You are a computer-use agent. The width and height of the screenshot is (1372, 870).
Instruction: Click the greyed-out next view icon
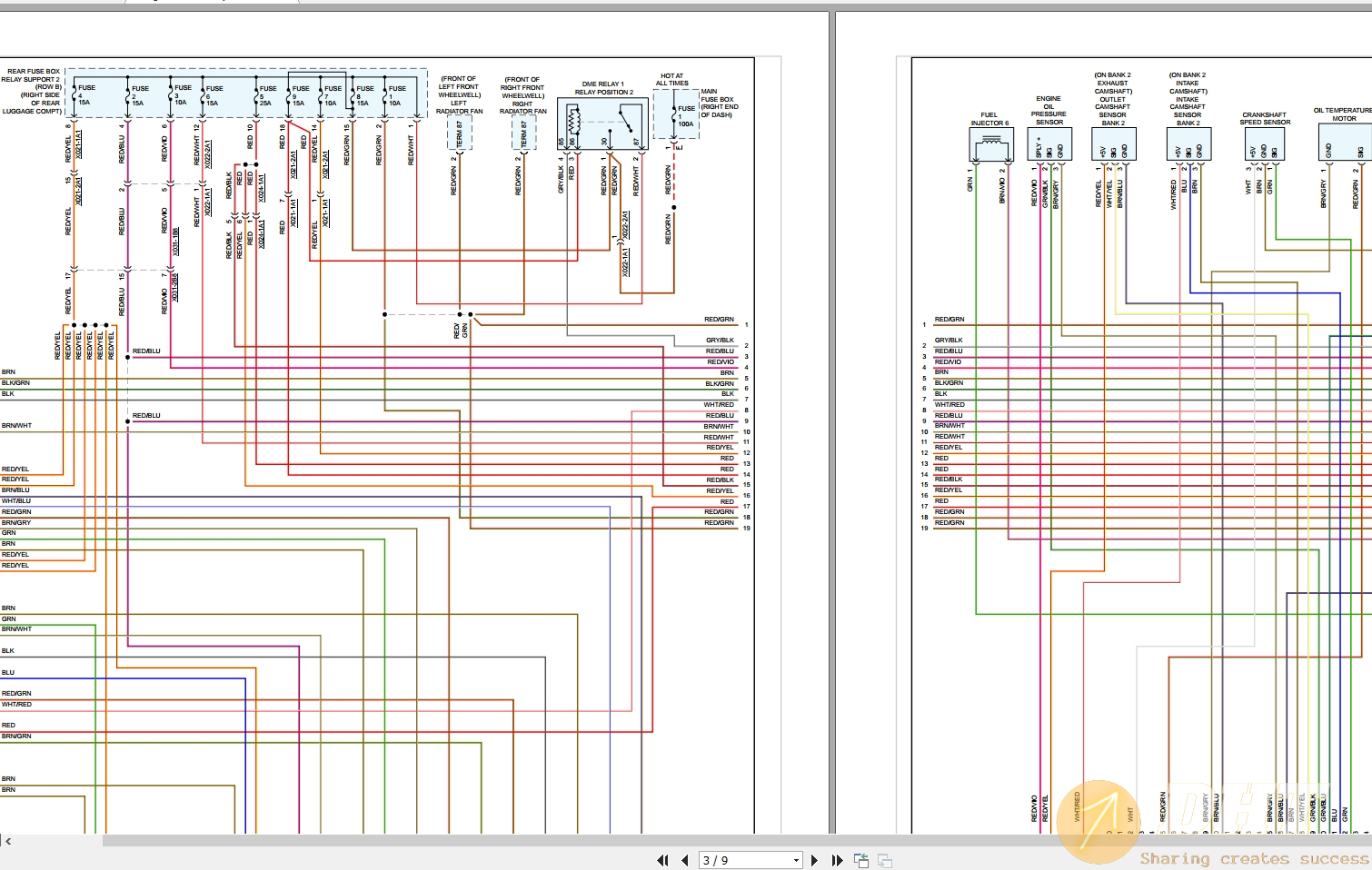click(884, 860)
